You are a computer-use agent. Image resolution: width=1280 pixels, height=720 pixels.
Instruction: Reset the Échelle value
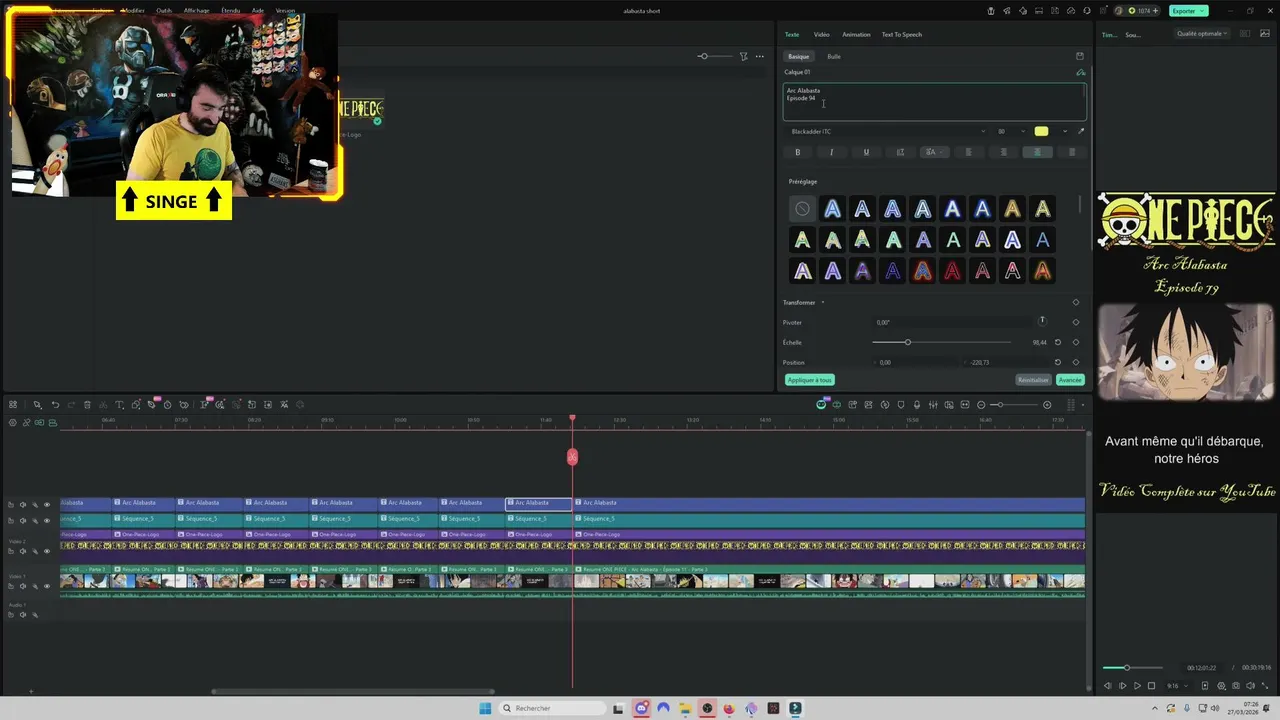point(1058,342)
